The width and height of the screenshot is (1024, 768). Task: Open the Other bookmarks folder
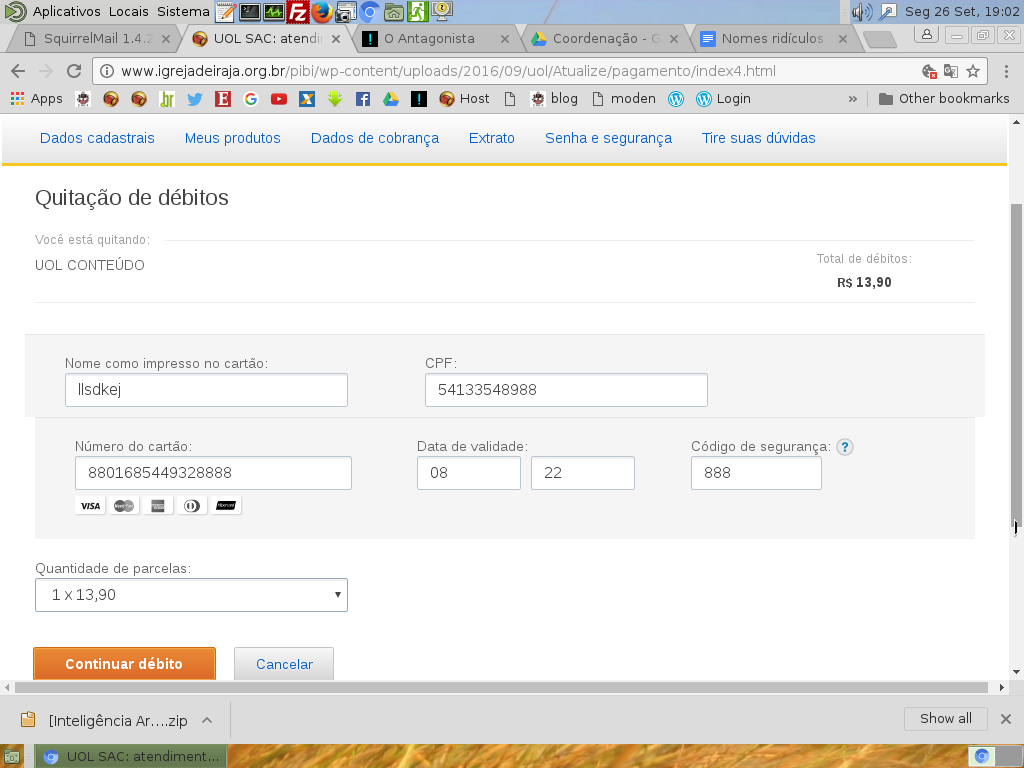point(944,99)
